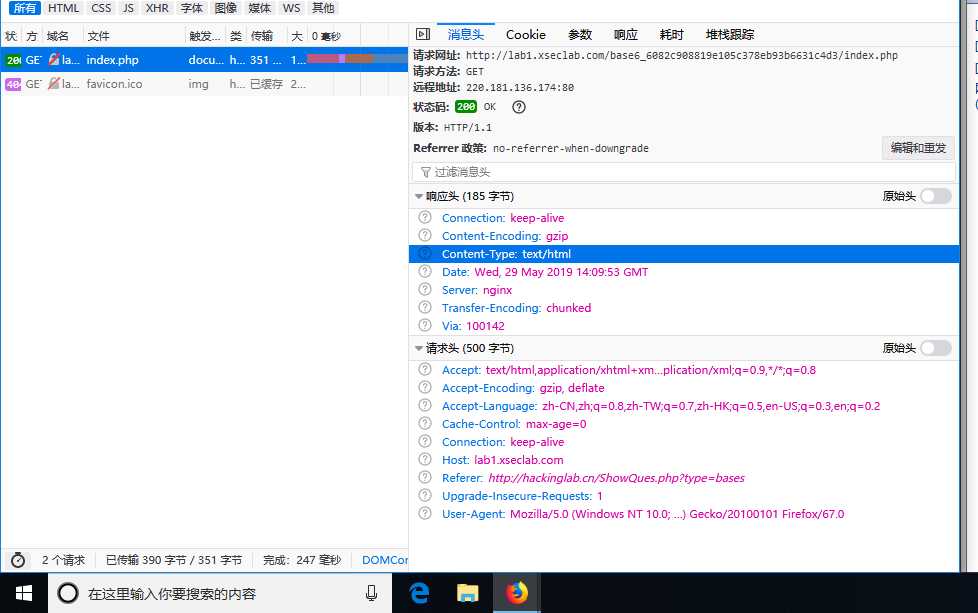Click the index.php waterfall timing bar

(357, 59)
